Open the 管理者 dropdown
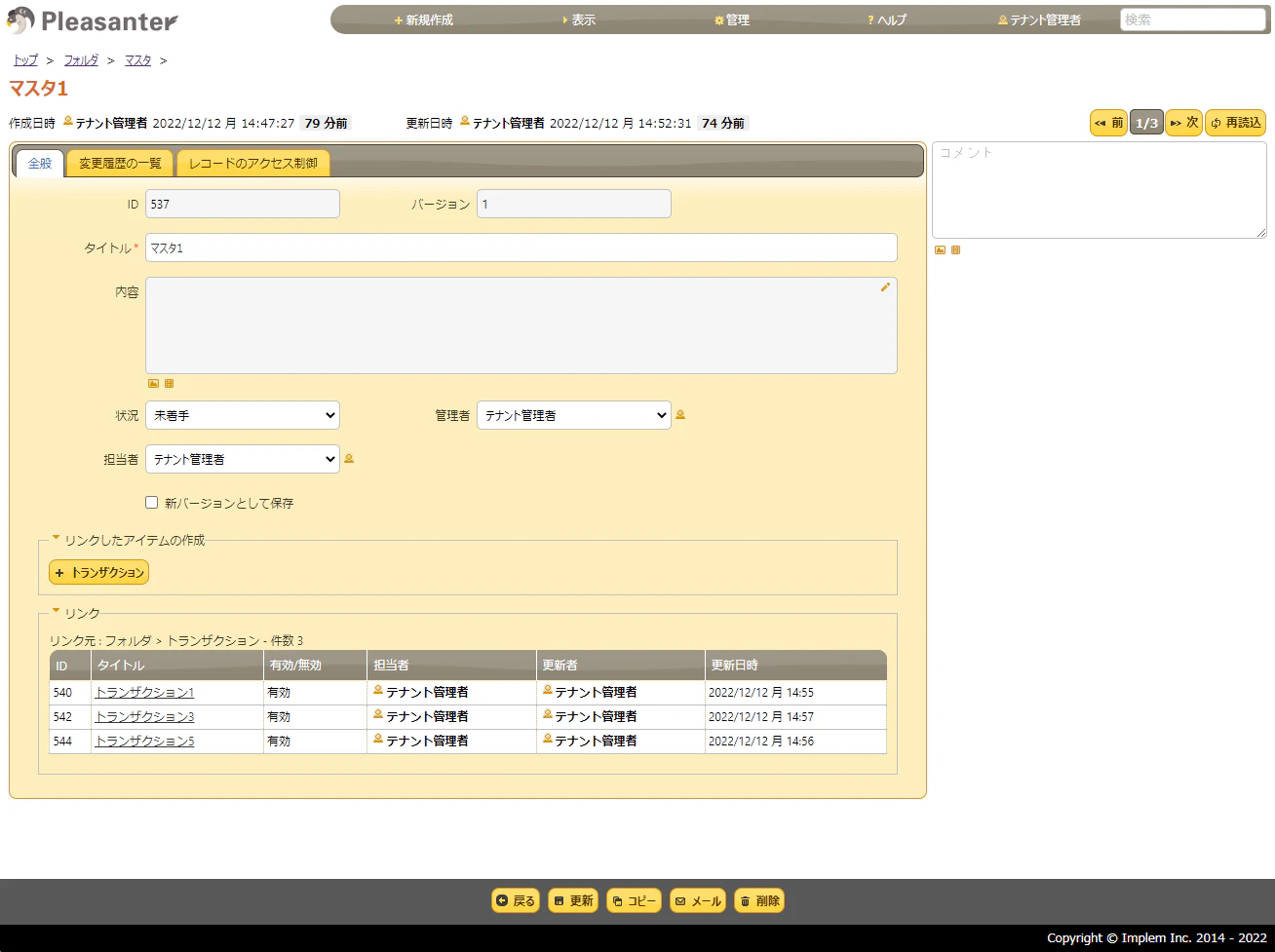The image size is (1275, 952). (574, 415)
